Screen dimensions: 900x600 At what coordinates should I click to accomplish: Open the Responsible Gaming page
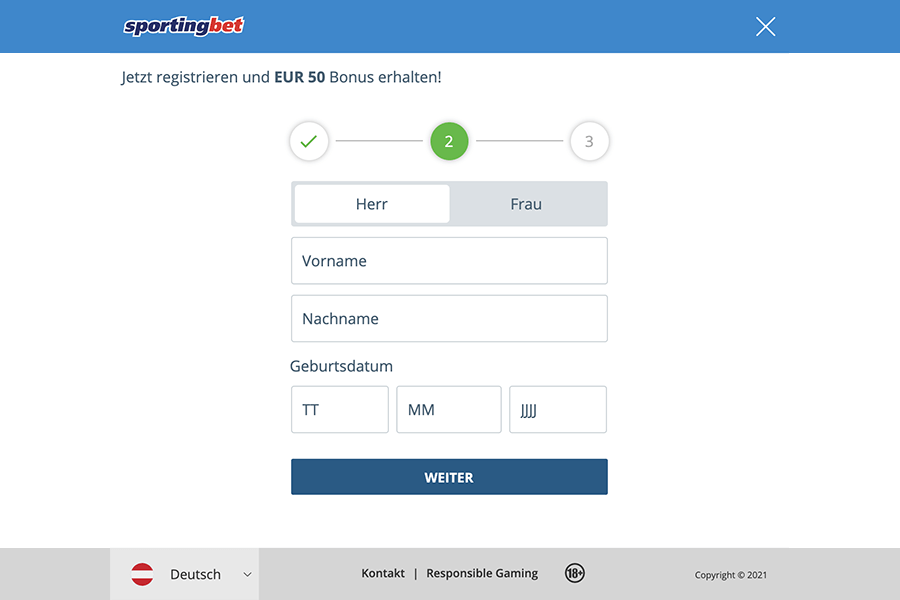[x=482, y=573]
